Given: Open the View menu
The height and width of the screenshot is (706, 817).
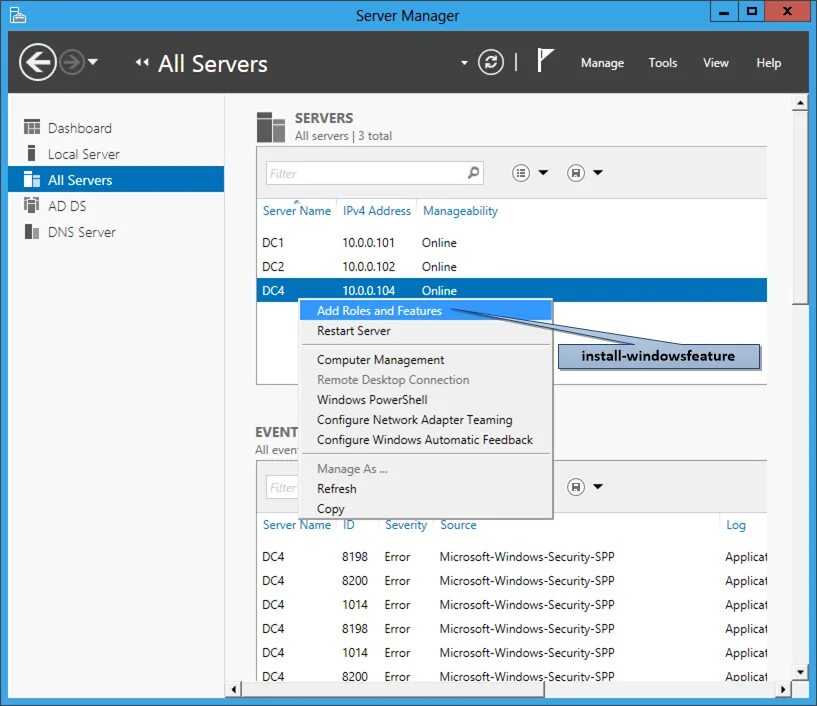Looking at the screenshot, I should click(715, 63).
